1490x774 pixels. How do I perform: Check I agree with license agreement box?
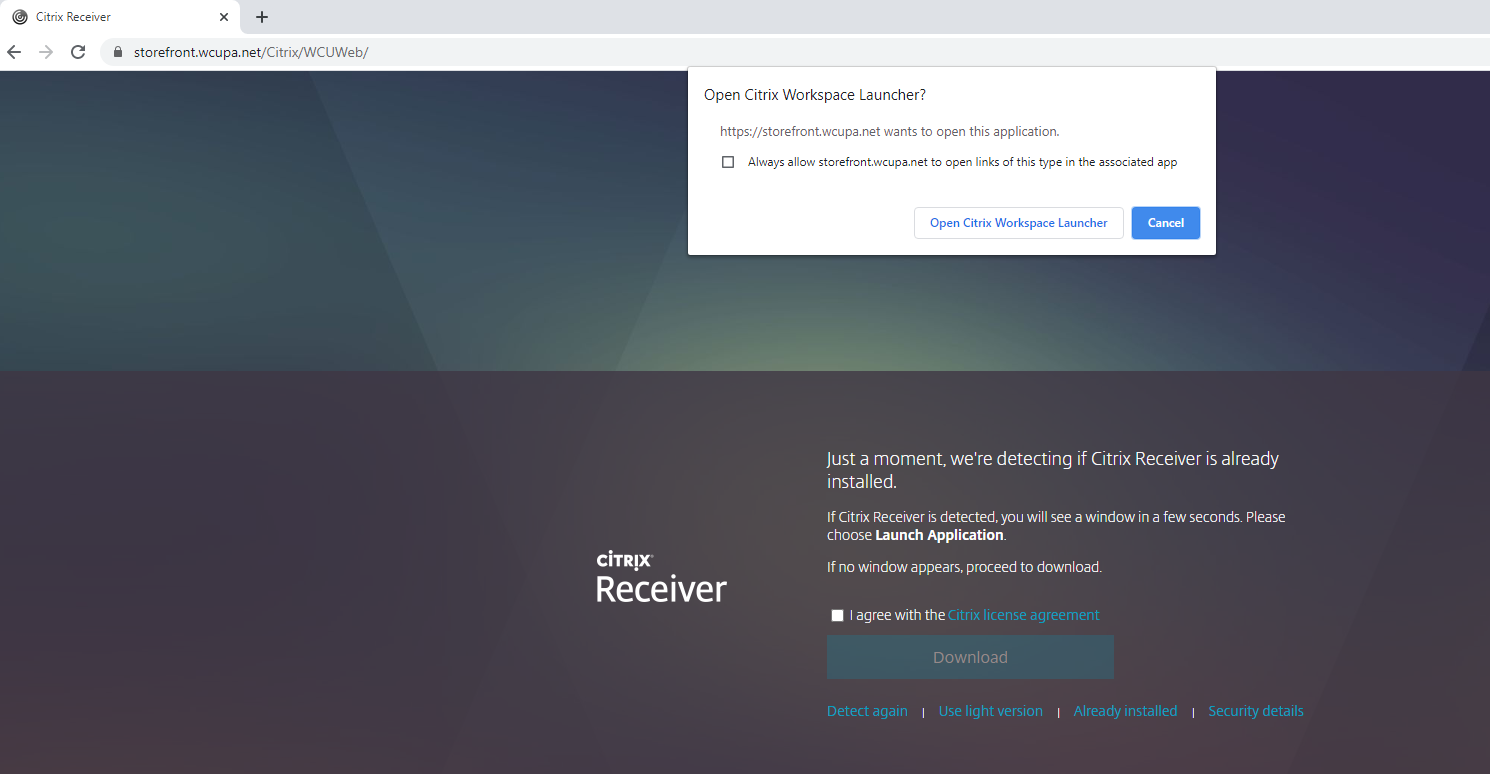click(837, 615)
